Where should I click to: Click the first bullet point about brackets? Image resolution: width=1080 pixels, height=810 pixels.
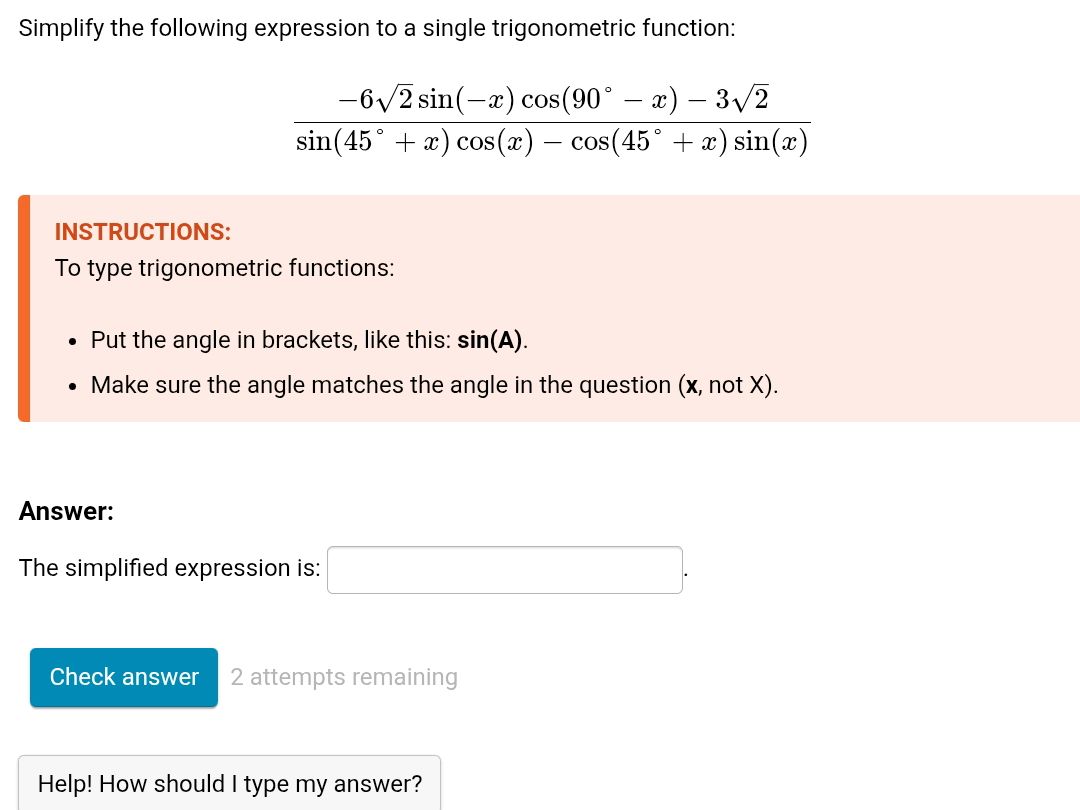click(308, 340)
